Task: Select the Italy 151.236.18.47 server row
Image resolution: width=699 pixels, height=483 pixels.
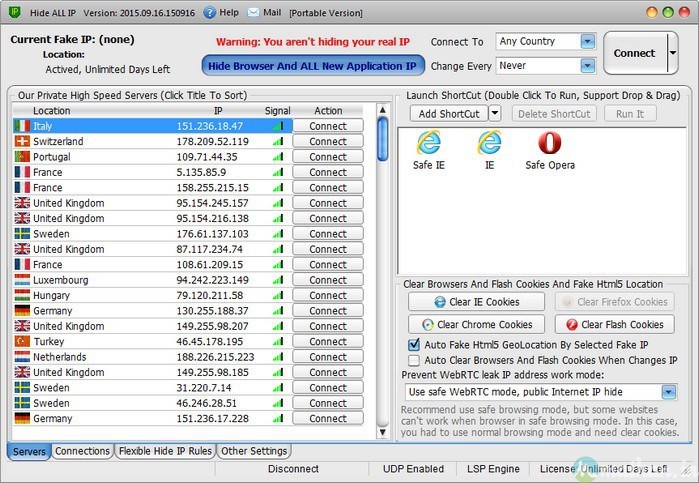Action: (x=152, y=126)
